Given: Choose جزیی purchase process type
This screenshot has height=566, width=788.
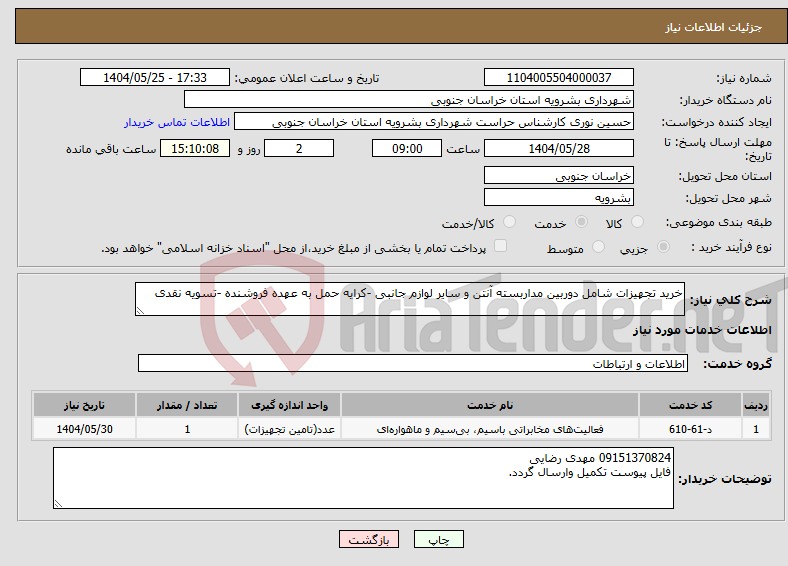Looking at the screenshot, I should coord(663,247).
